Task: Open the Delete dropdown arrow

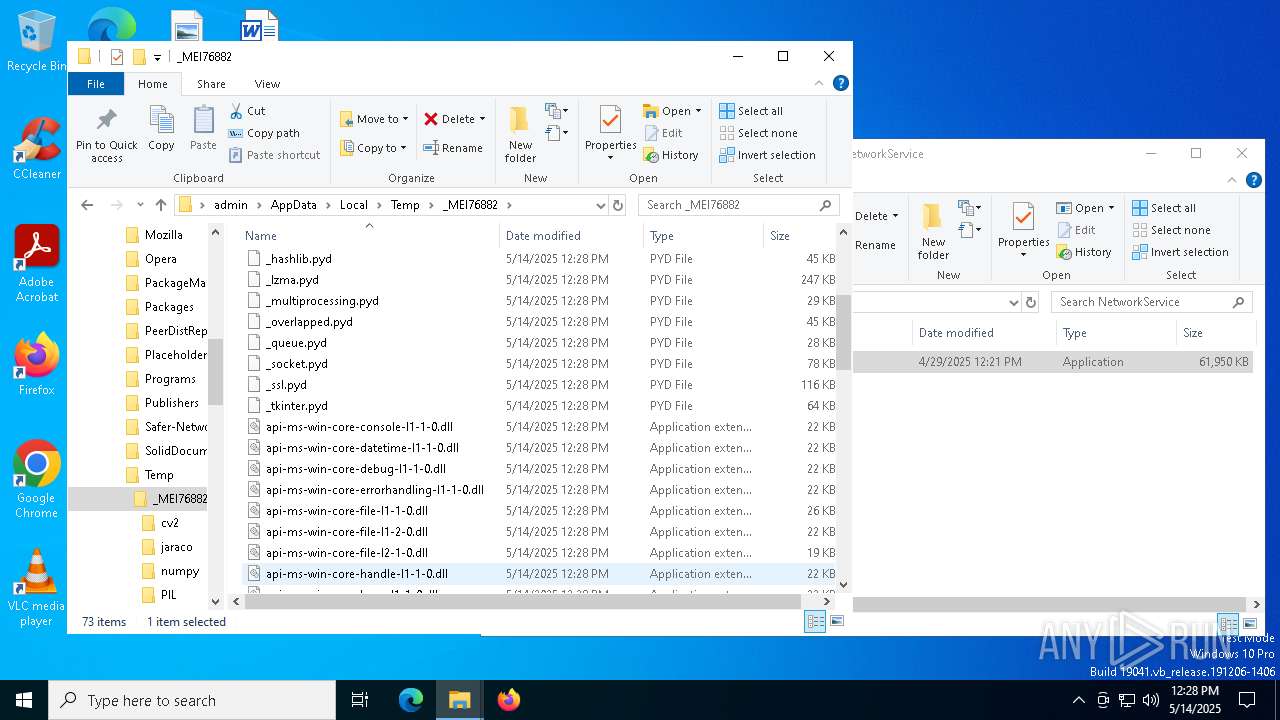Action: (482, 119)
